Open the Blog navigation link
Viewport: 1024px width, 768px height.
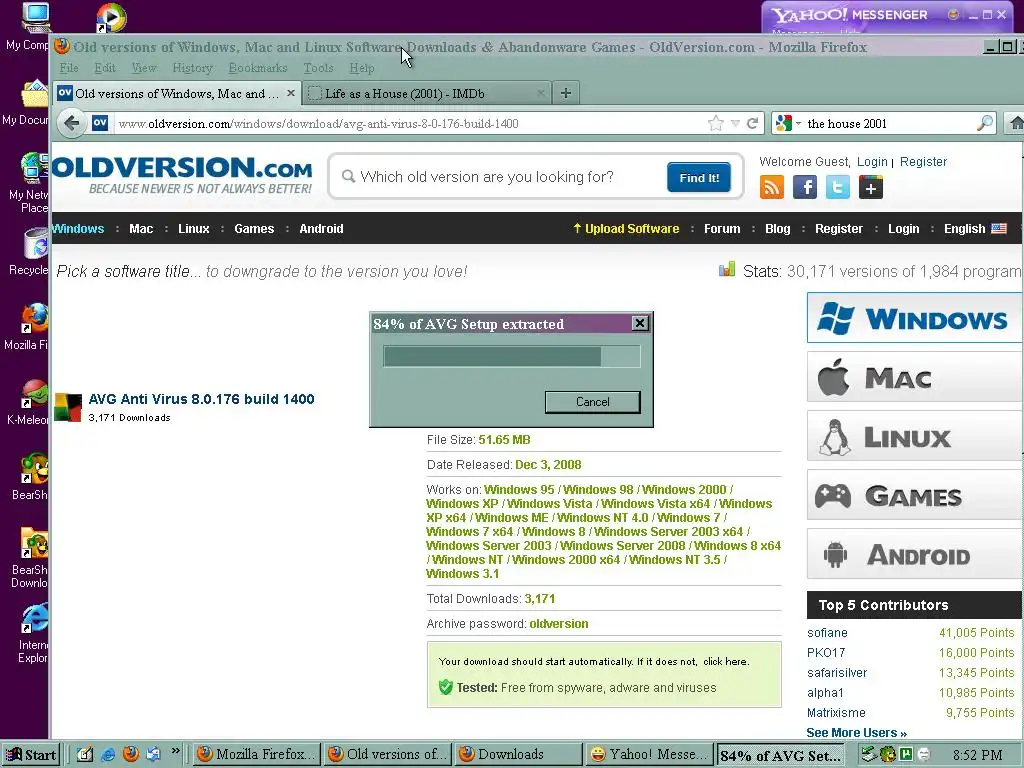(x=777, y=229)
